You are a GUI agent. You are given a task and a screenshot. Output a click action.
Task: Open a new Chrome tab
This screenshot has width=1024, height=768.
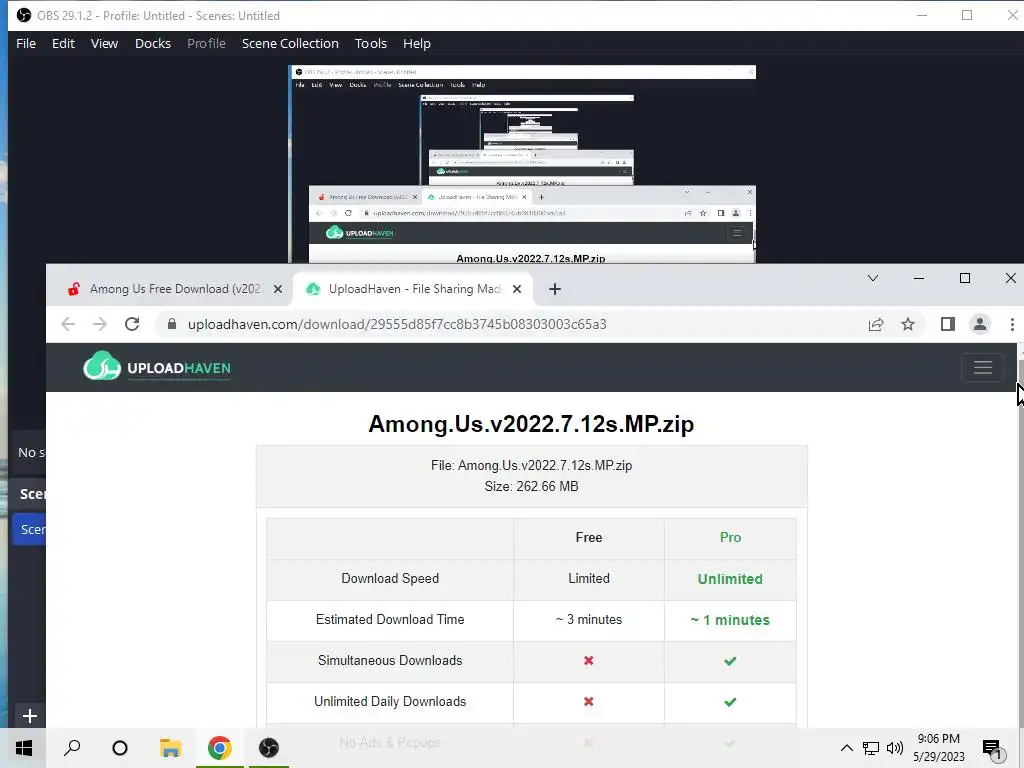[554, 289]
